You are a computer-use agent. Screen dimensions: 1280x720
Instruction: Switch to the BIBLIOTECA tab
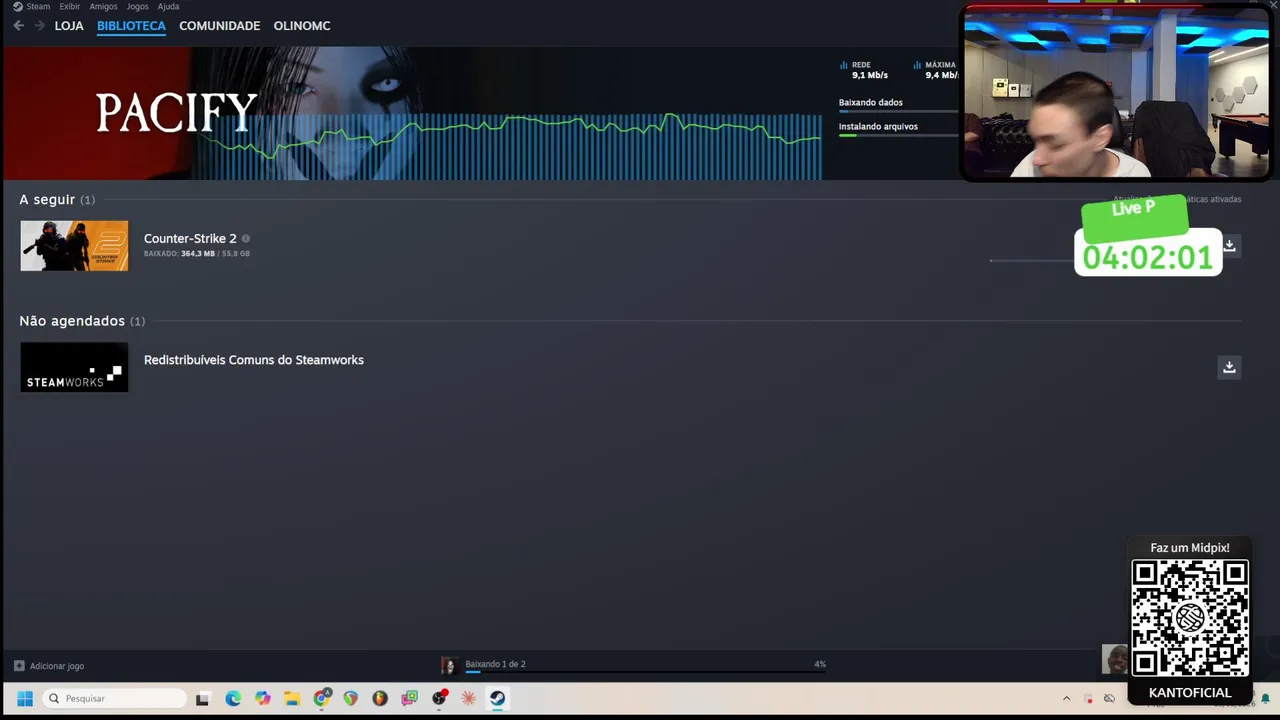tap(131, 26)
